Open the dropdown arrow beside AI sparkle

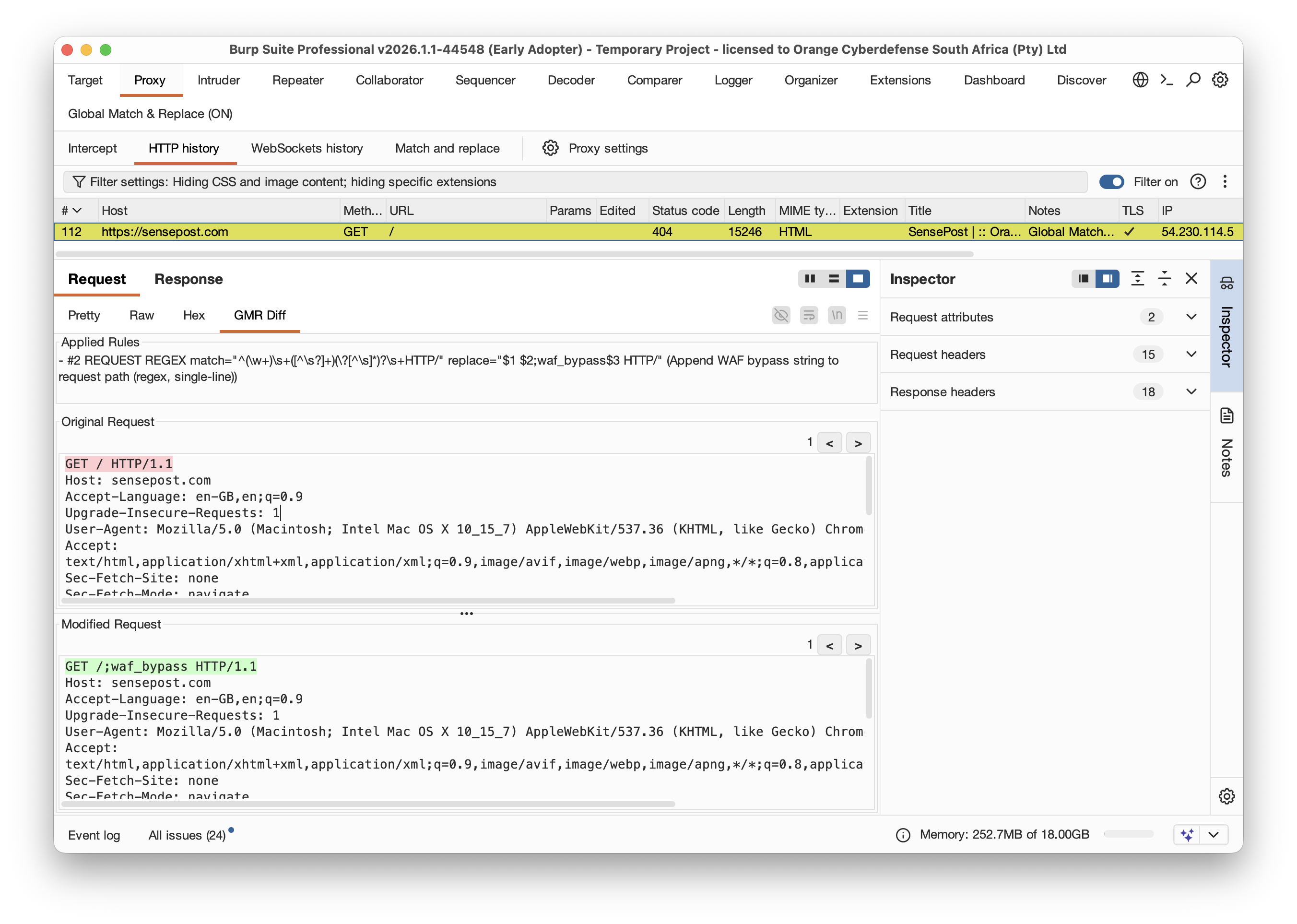(x=1214, y=835)
